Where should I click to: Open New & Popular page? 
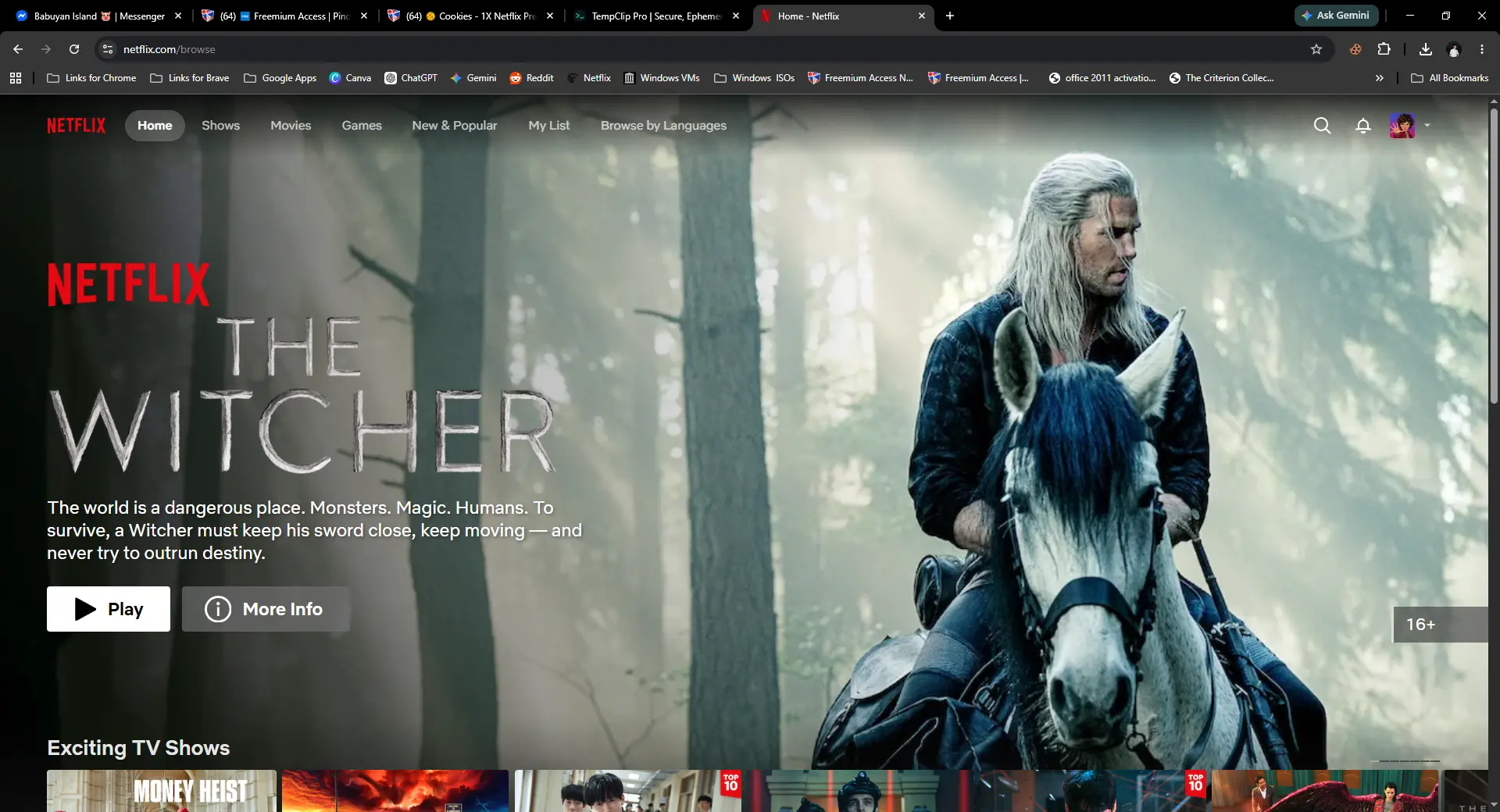click(455, 126)
